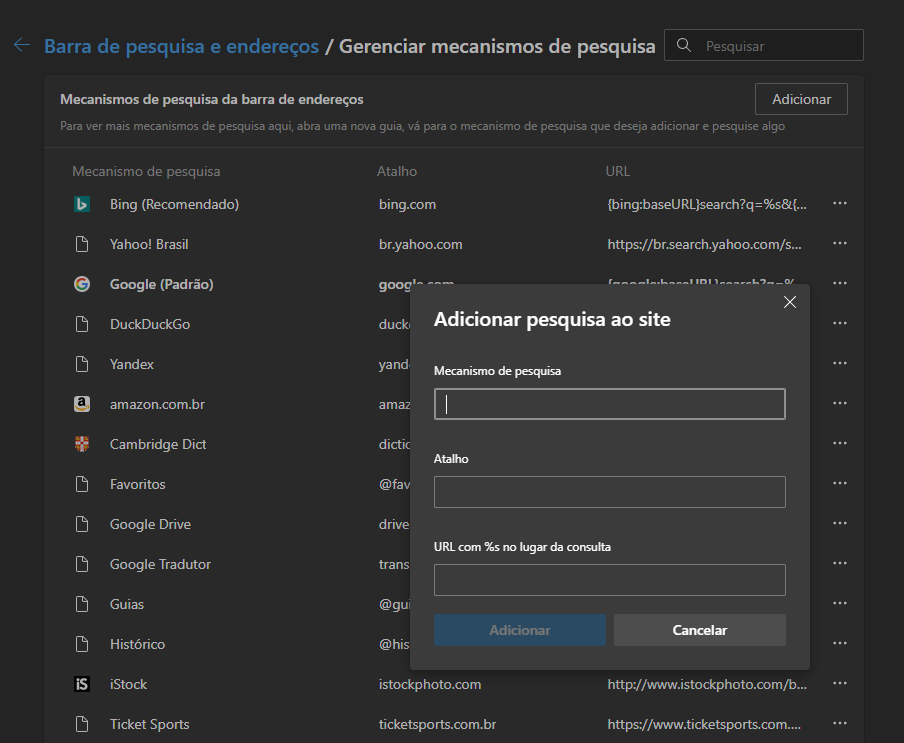Click the Adicionar button above the list
Viewport: 904px width, 743px height.
tap(801, 99)
